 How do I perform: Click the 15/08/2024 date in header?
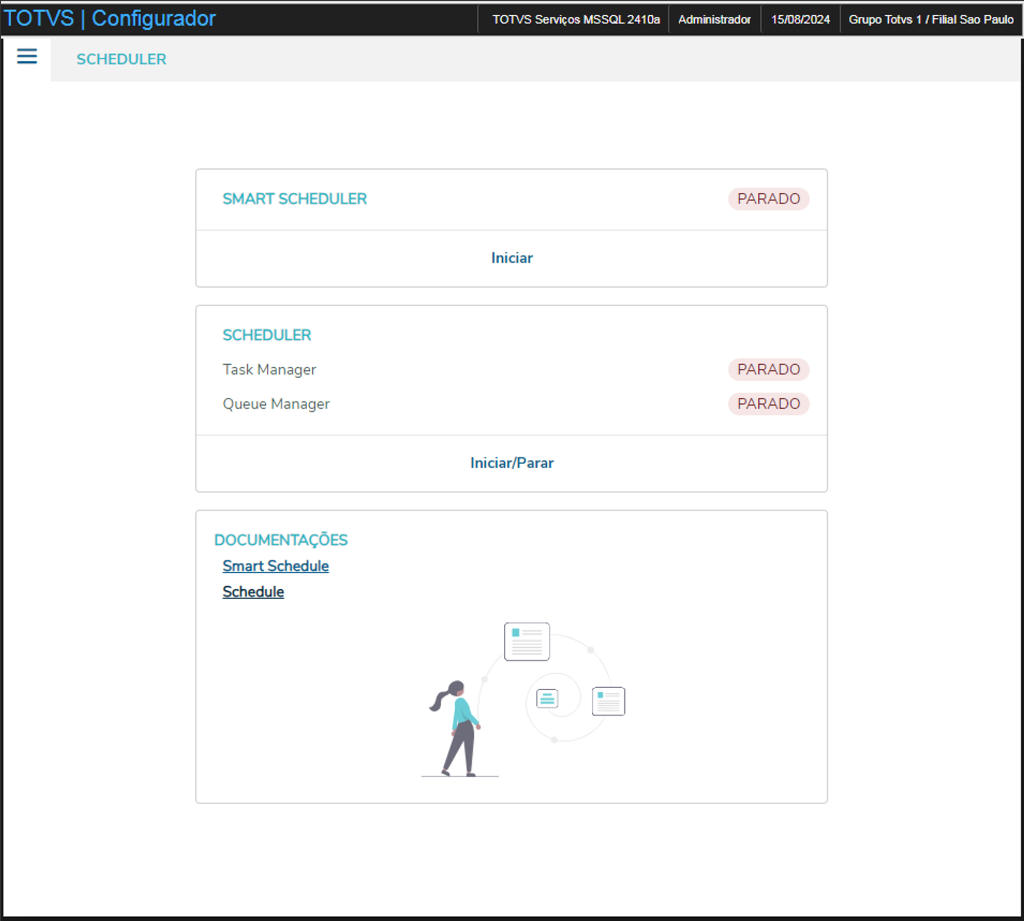(x=801, y=20)
